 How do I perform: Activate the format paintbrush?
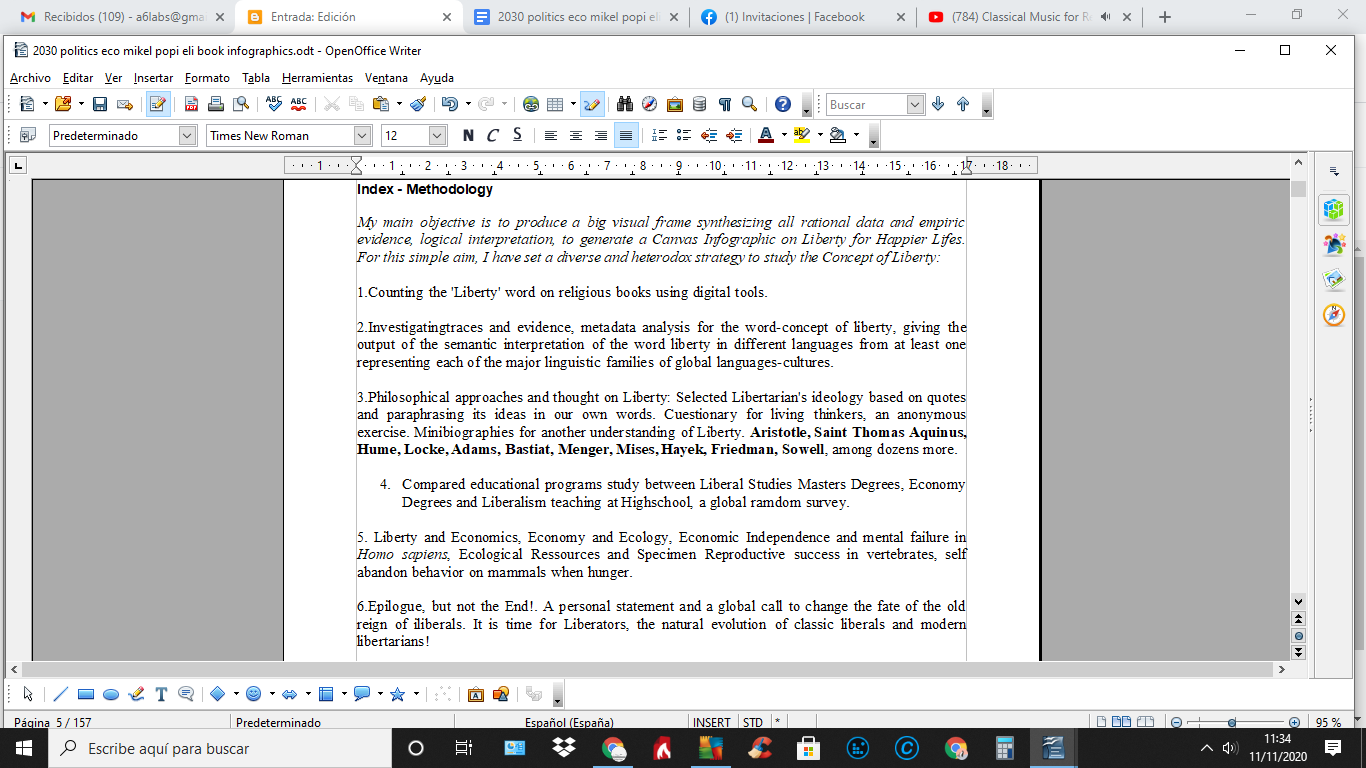(418, 104)
